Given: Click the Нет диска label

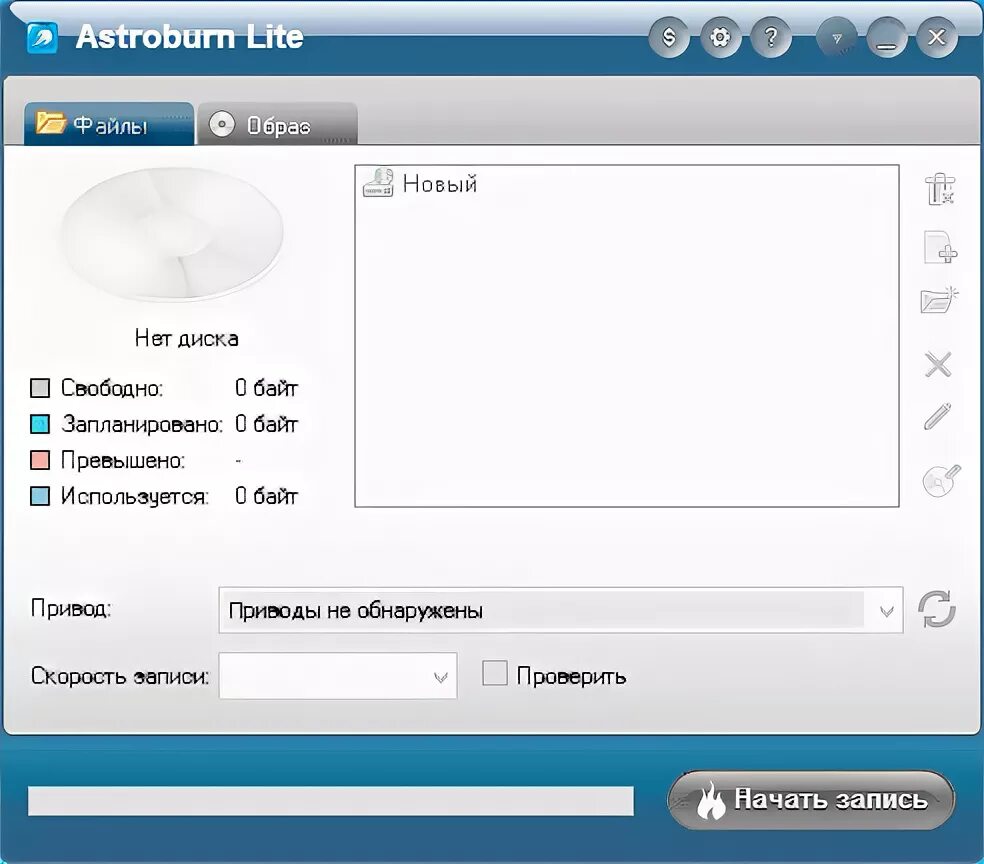Looking at the screenshot, I should pyautogui.click(x=186, y=338).
